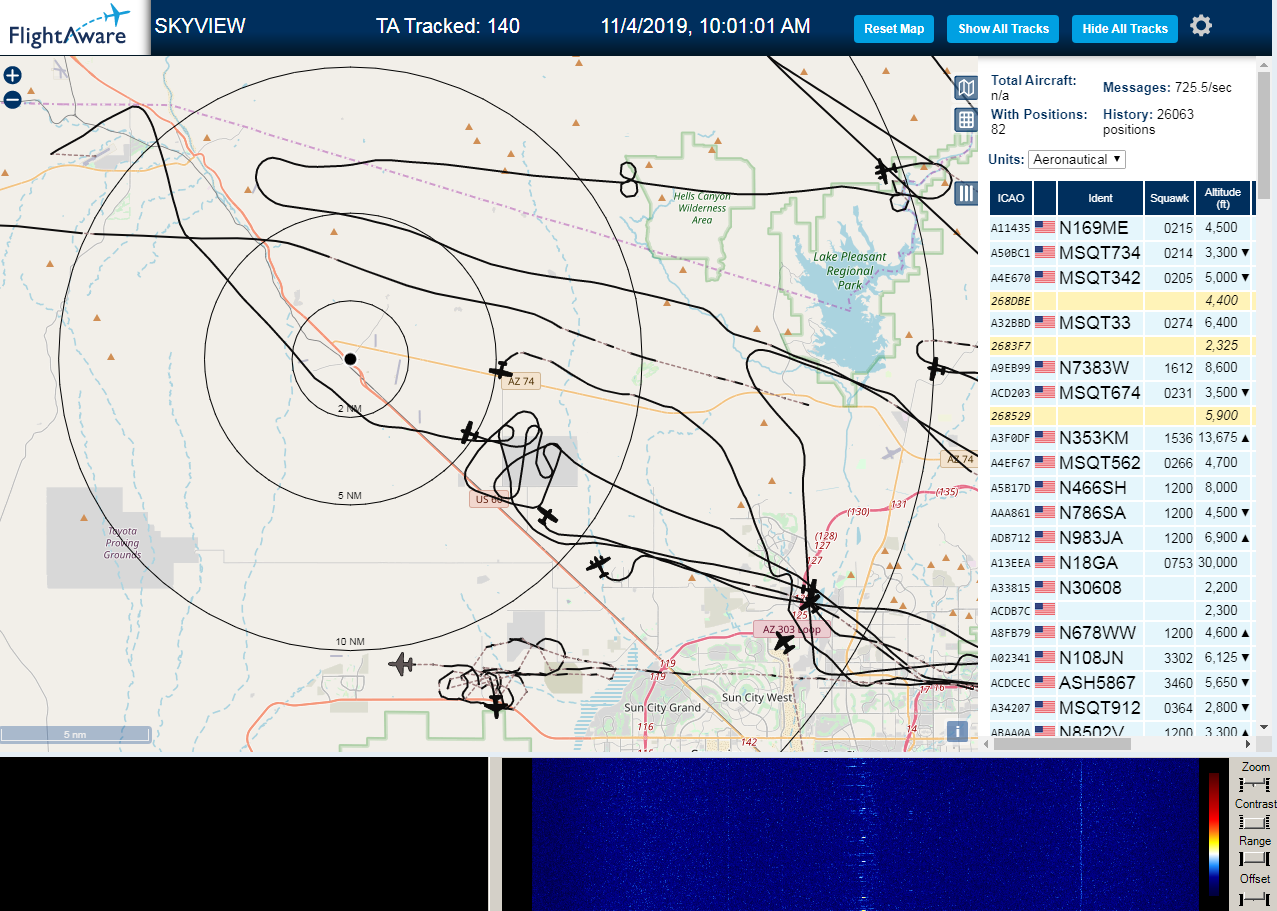Click Hide All Tracks button
Image resolution: width=1277 pixels, height=911 pixels.
pos(1125,29)
